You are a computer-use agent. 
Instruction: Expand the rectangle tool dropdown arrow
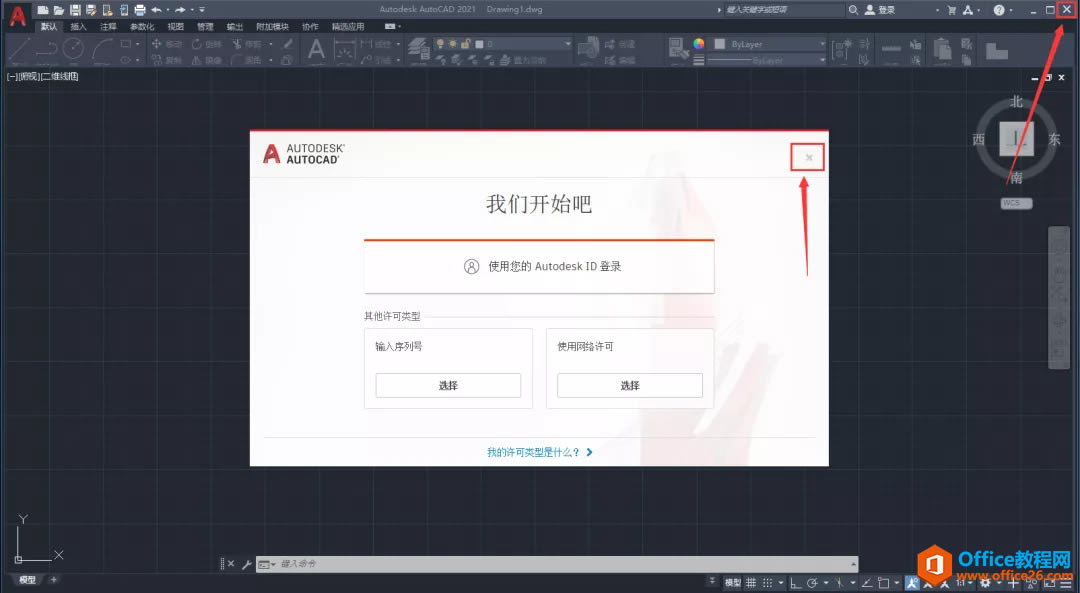click(x=138, y=44)
